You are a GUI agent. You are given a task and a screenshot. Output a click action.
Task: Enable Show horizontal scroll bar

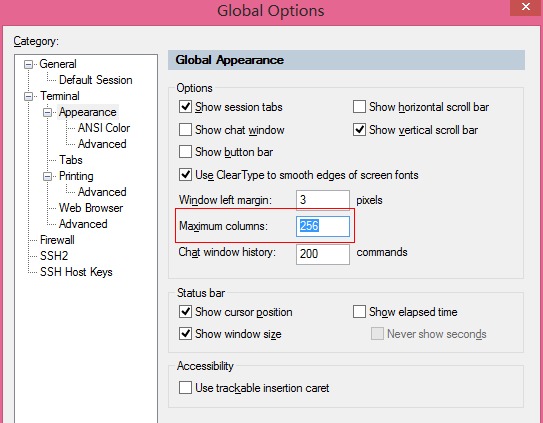point(359,107)
